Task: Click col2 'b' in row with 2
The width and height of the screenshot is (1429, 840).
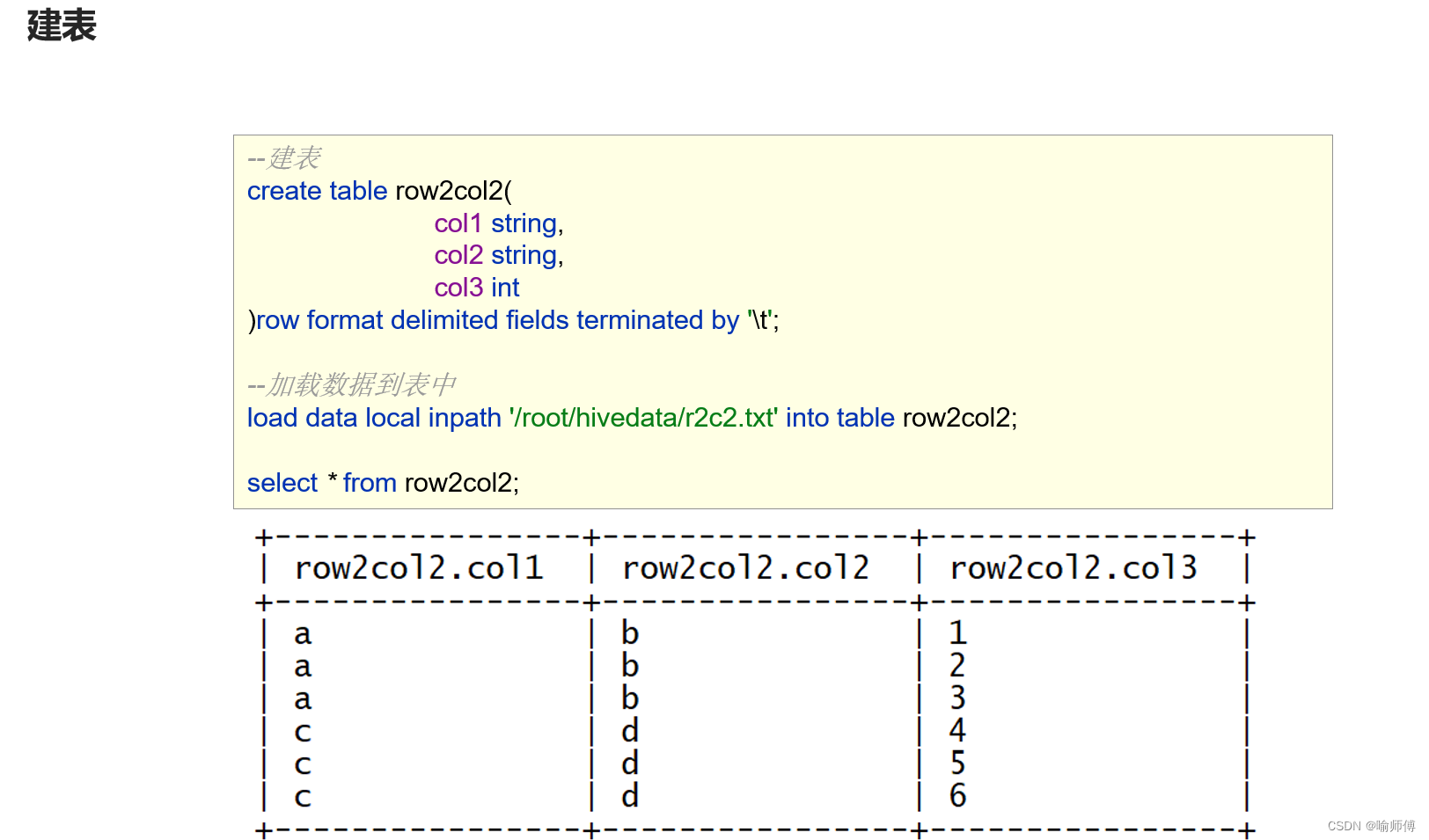Action: (630, 666)
